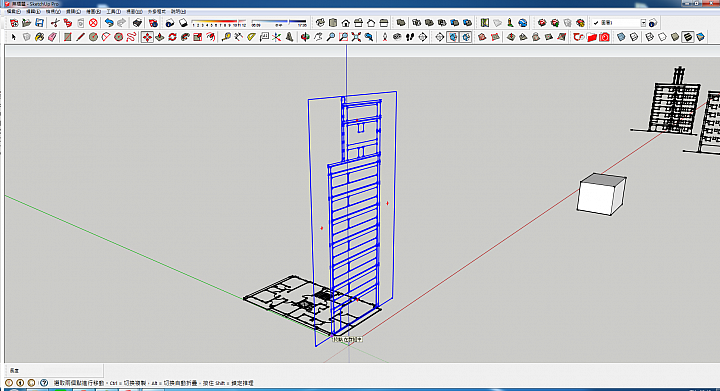
Task: Select the pink Eraser tool
Action: coord(52,37)
